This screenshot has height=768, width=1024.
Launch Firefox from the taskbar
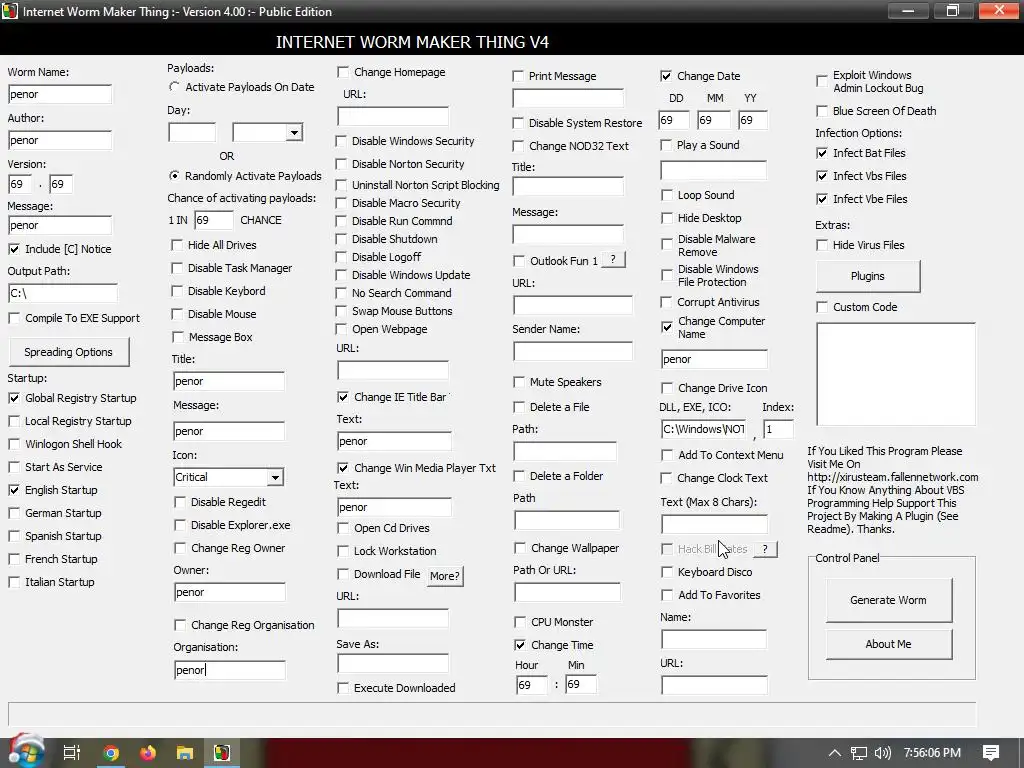[x=148, y=753]
